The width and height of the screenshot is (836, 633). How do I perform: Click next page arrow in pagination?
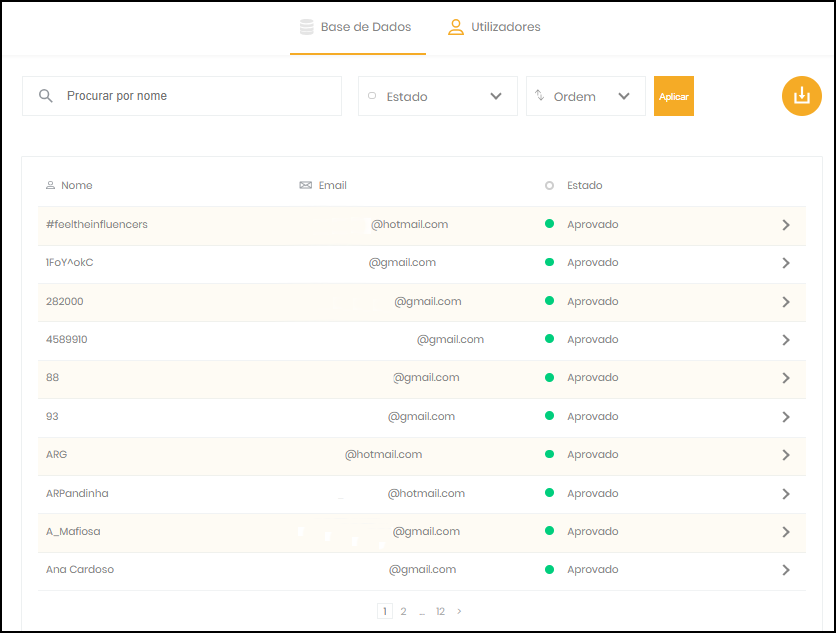[x=459, y=611]
